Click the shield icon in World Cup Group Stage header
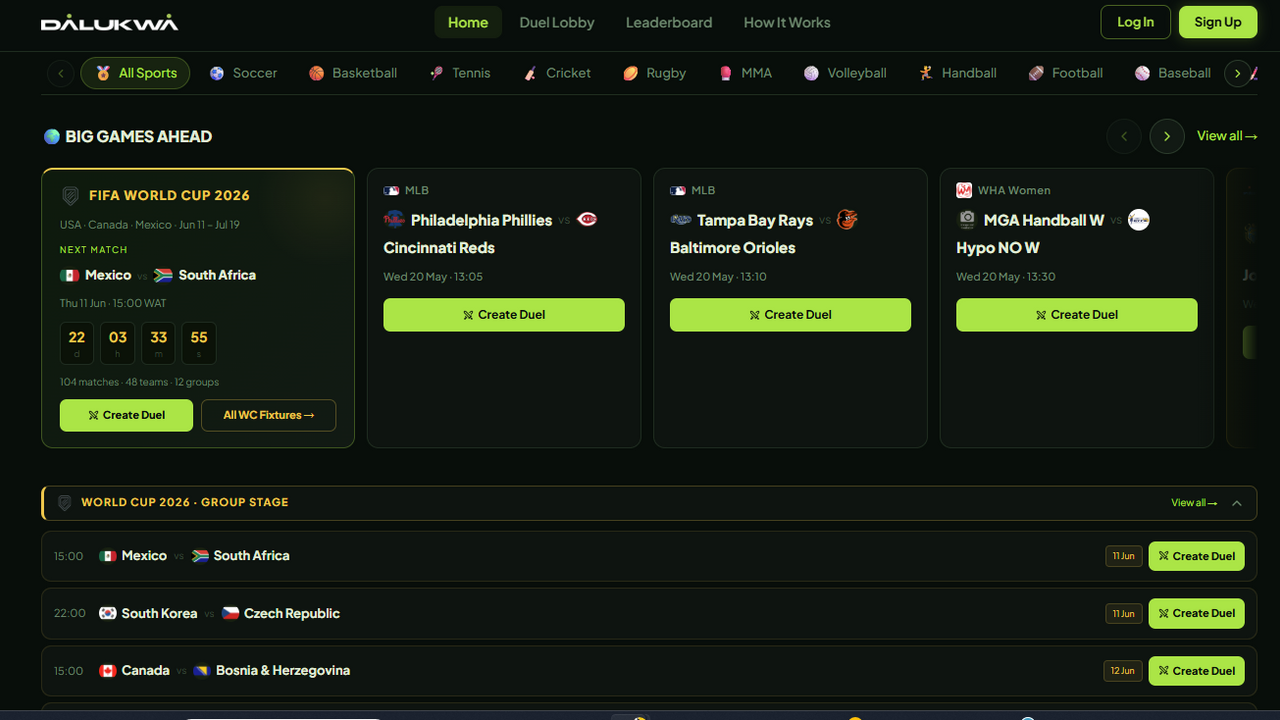This screenshot has width=1280, height=720. [65, 503]
